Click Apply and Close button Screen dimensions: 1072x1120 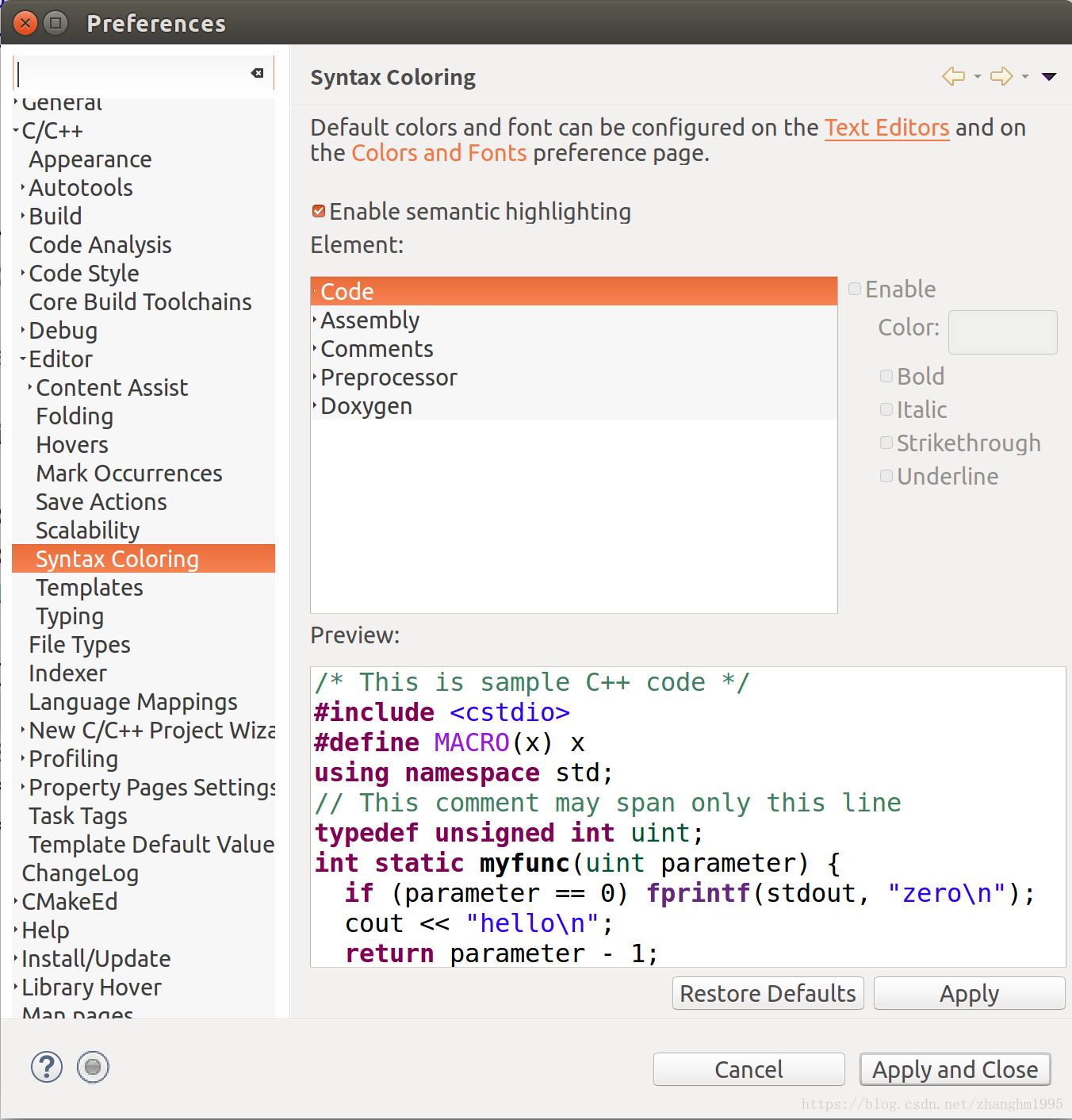955,1069
